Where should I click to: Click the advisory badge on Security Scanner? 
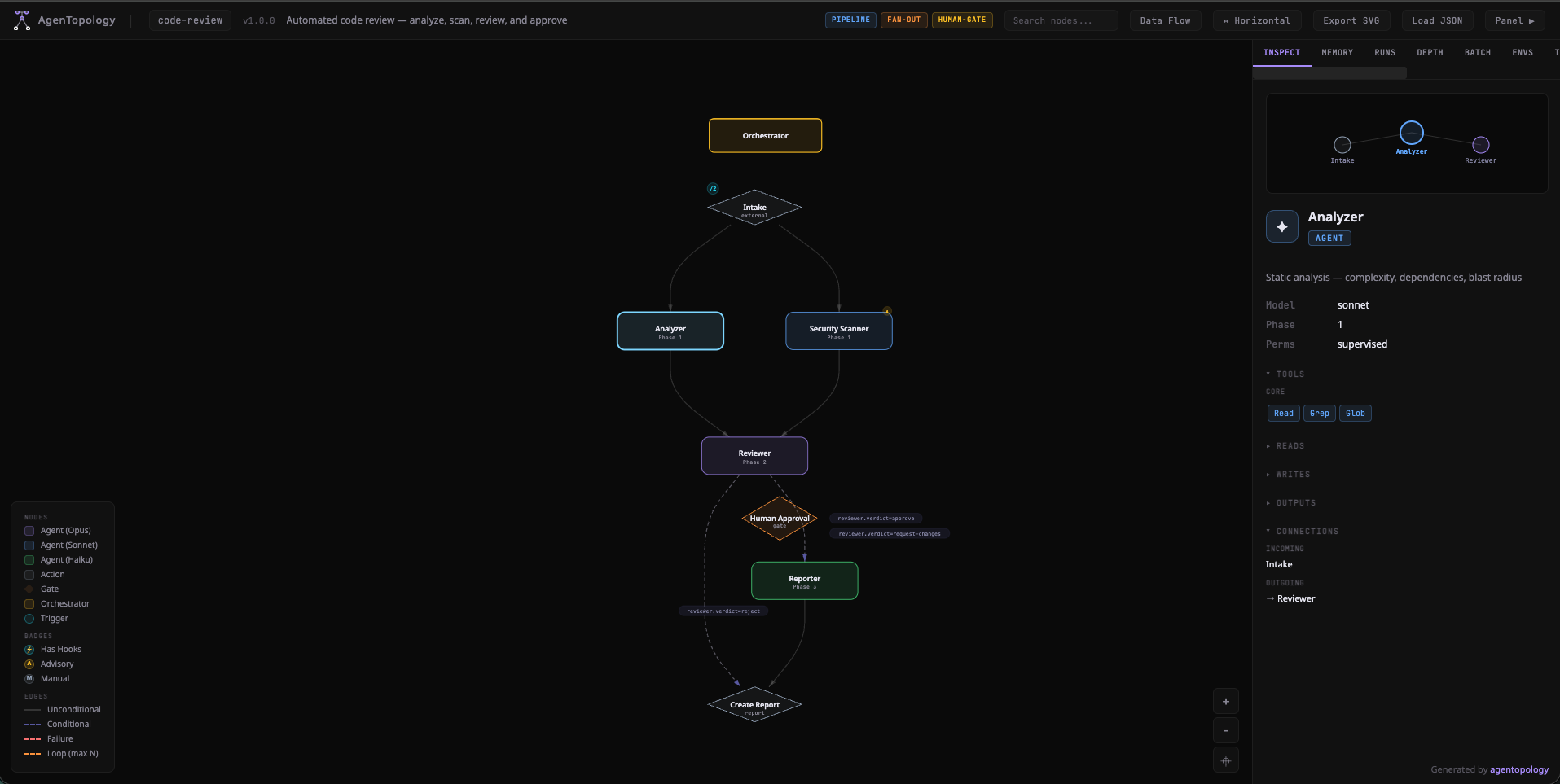click(887, 311)
